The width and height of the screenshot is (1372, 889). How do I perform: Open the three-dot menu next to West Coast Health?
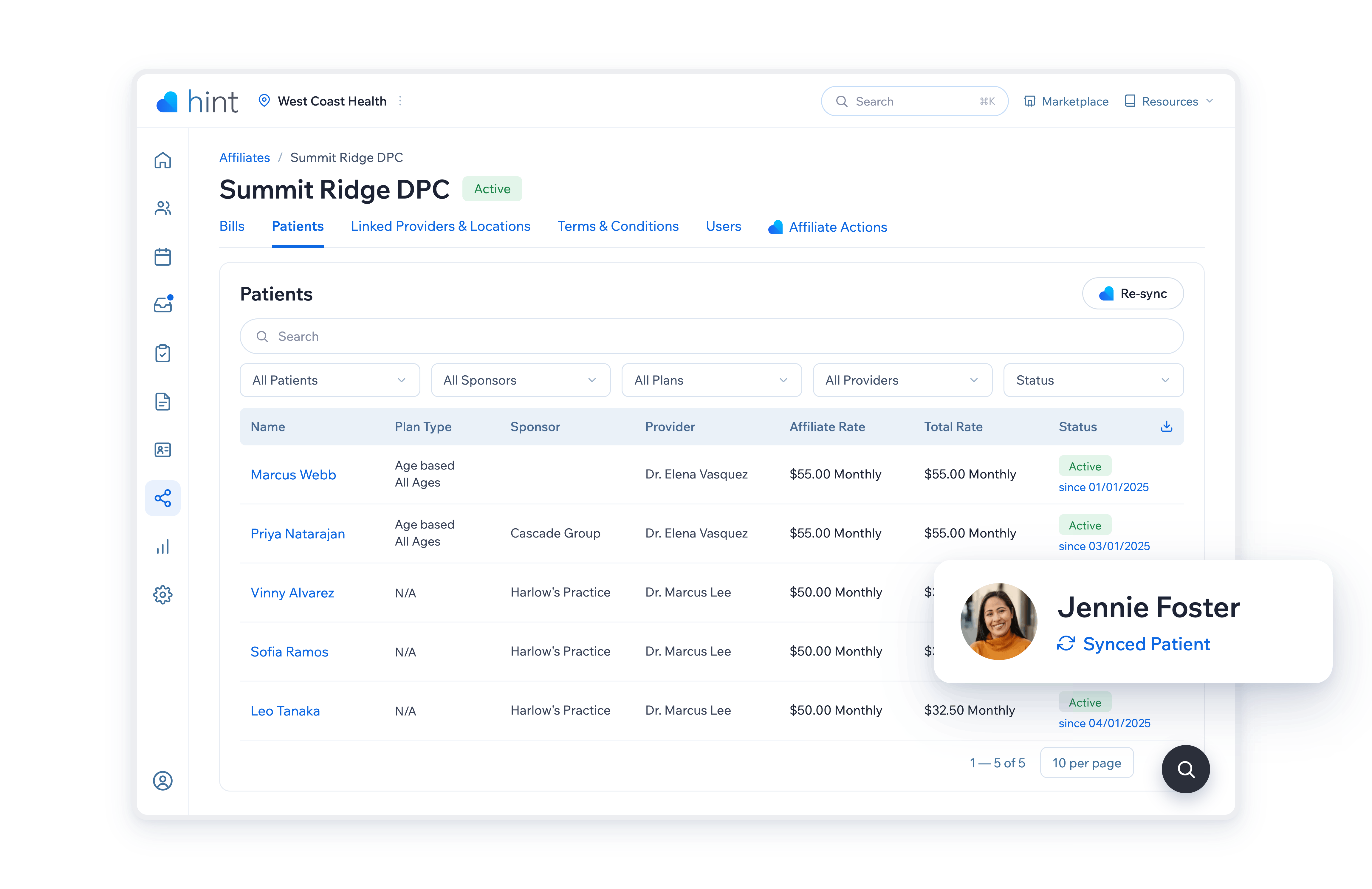[x=400, y=101]
